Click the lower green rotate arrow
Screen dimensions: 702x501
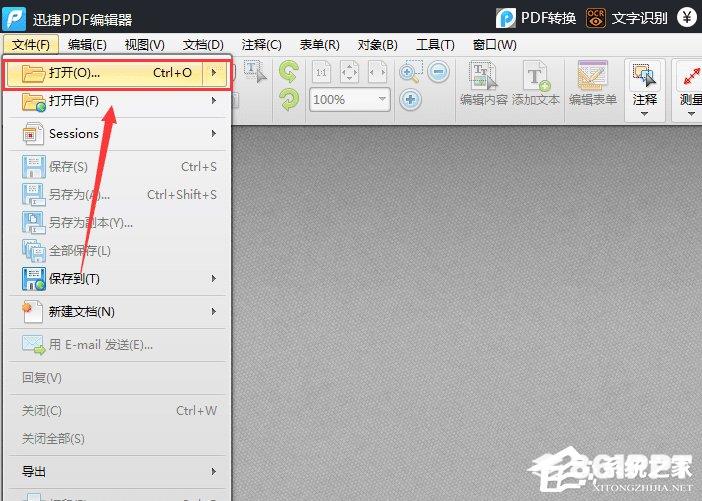(289, 99)
